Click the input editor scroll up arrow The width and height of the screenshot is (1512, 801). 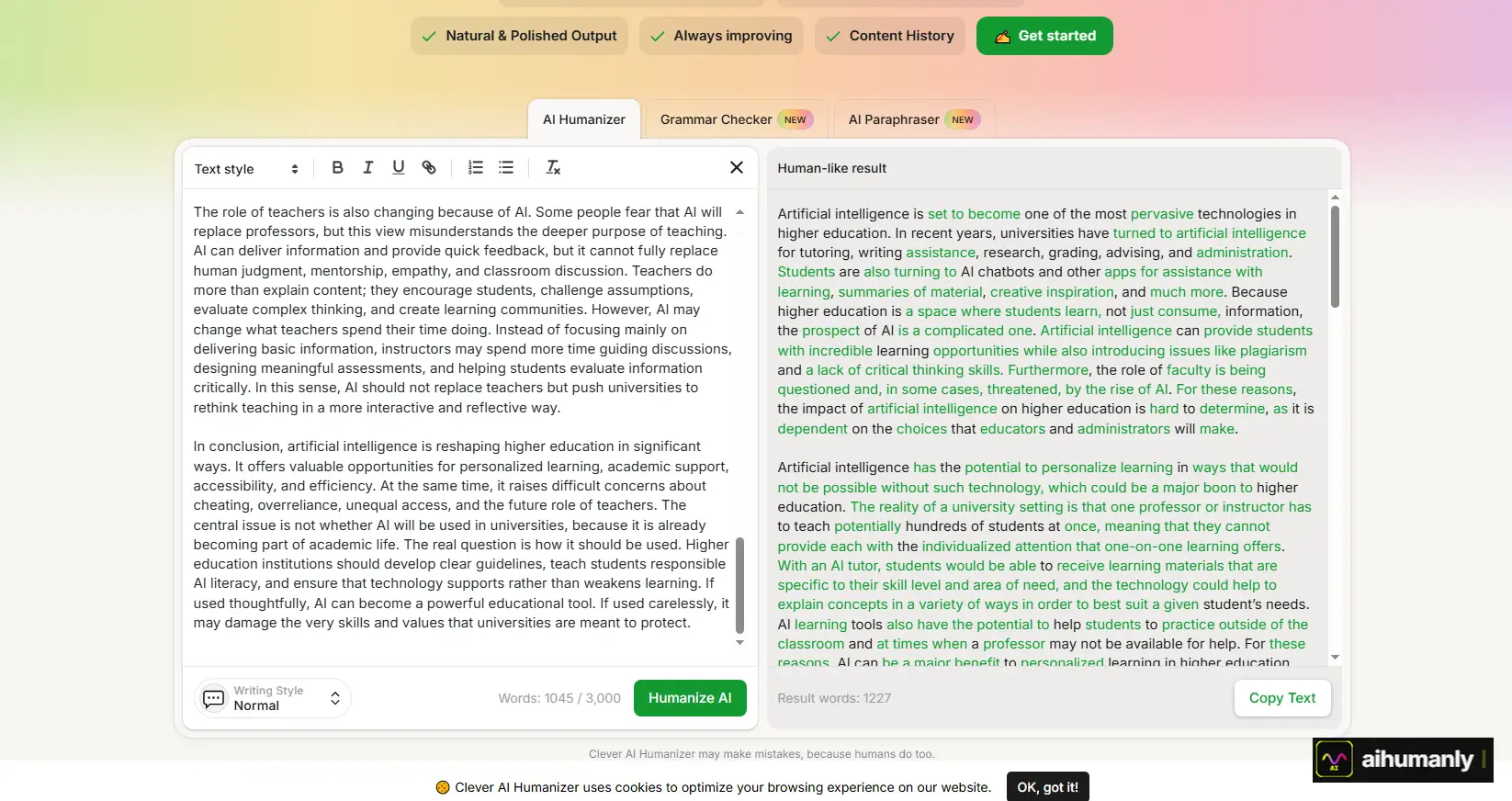(x=739, y=212)
